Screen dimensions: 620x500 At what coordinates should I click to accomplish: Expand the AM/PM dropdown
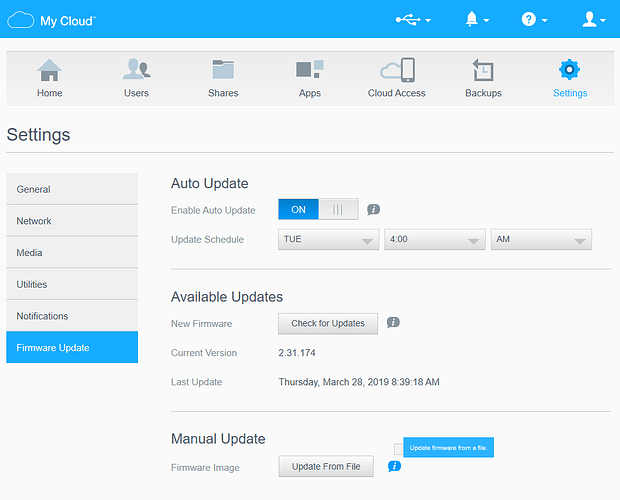pos(541,240)
